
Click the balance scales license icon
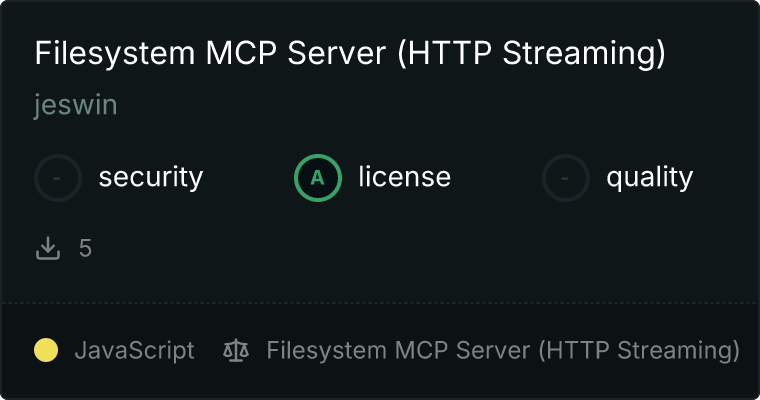[x=236, y=351]
